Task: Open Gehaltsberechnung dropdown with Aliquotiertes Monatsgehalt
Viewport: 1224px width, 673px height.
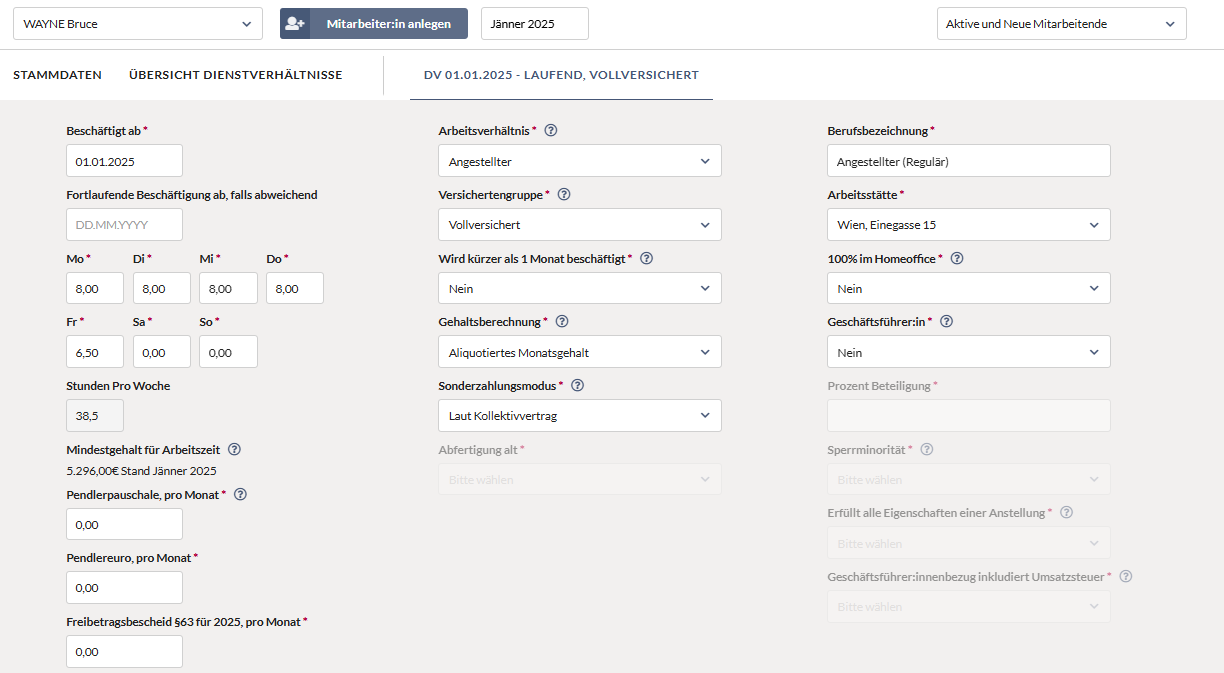Action: 580,352
